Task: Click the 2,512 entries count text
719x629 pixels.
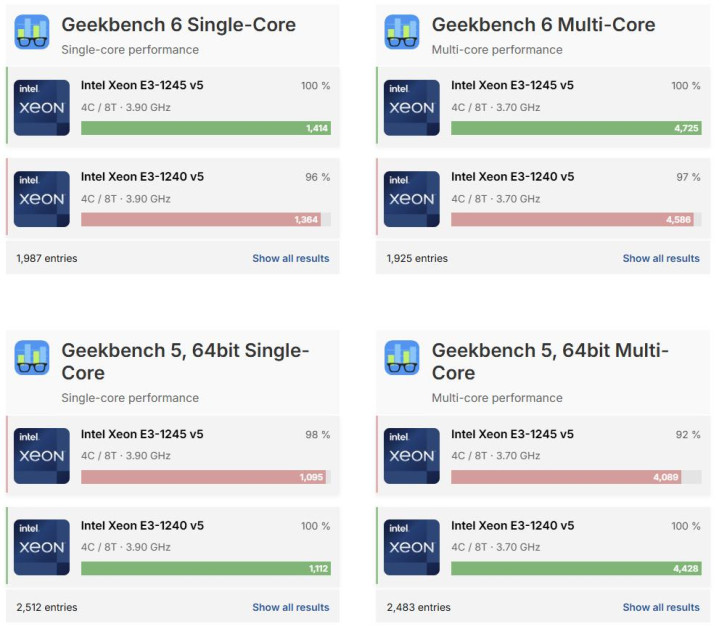Action: (x=46, y=607)
